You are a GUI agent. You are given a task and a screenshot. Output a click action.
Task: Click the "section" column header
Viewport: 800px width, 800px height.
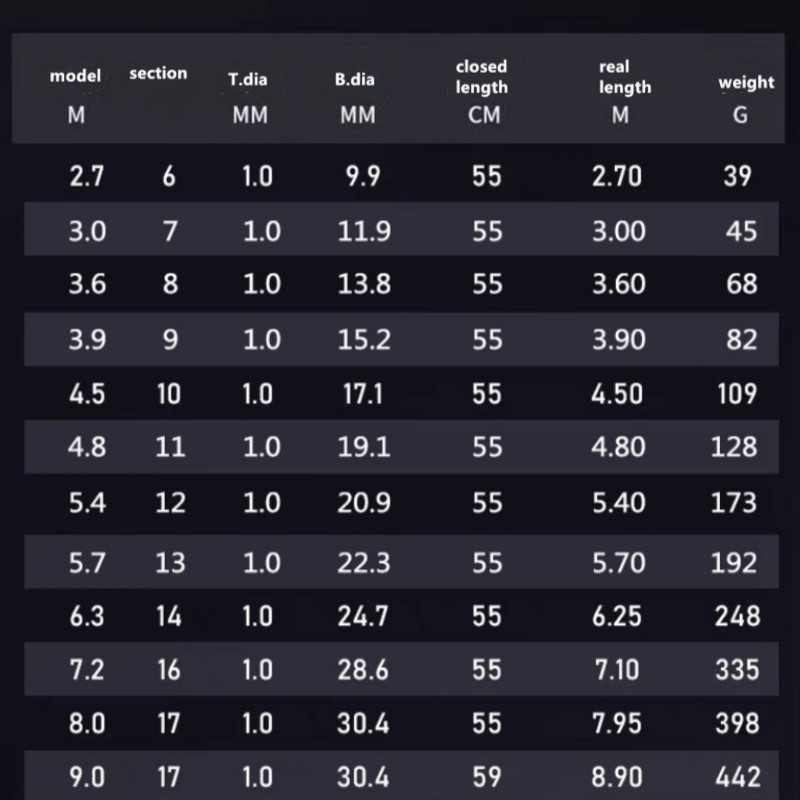pyautogui.click(x=158, y=73)
